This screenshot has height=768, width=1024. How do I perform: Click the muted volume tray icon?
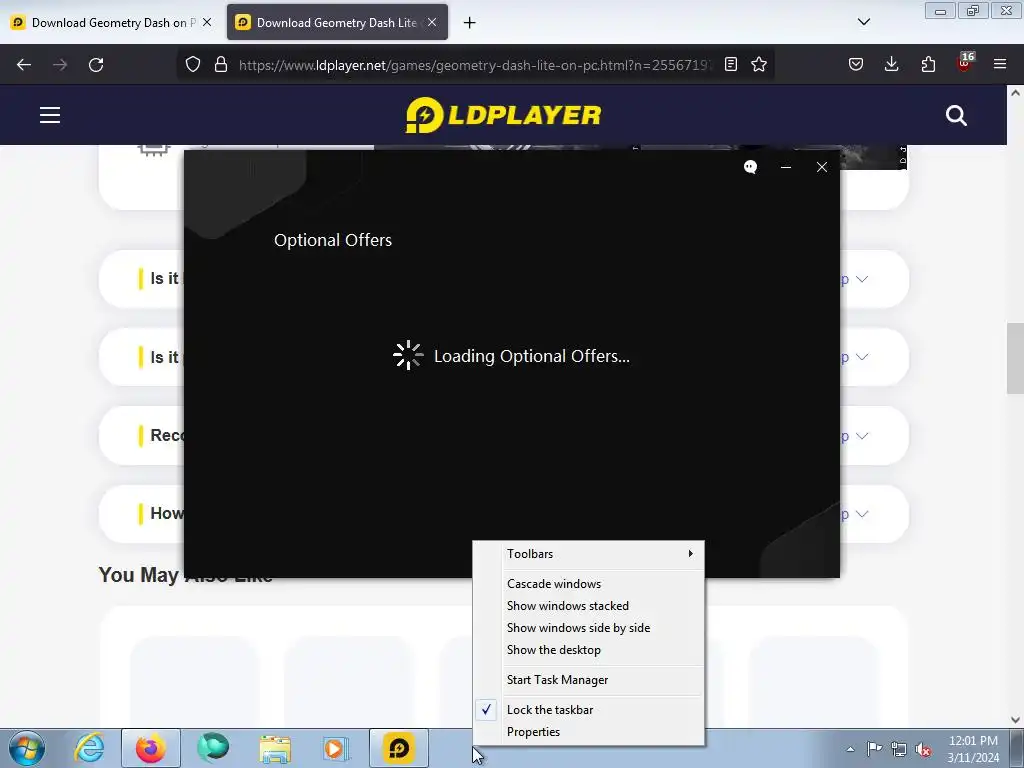pos(923,750)
